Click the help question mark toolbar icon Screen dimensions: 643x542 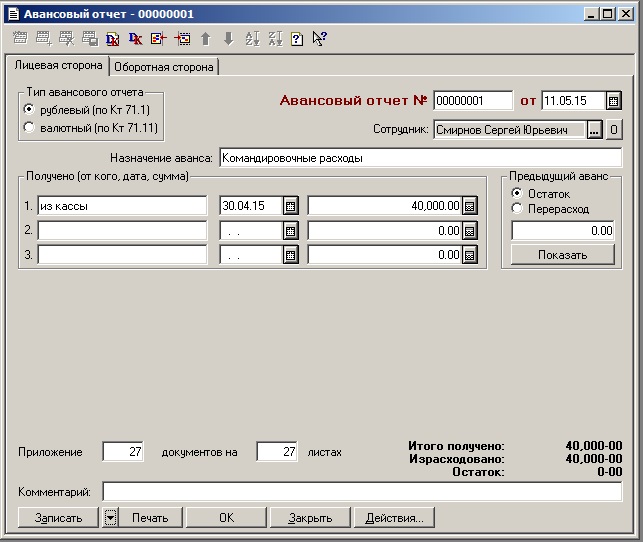pos(296,39)
